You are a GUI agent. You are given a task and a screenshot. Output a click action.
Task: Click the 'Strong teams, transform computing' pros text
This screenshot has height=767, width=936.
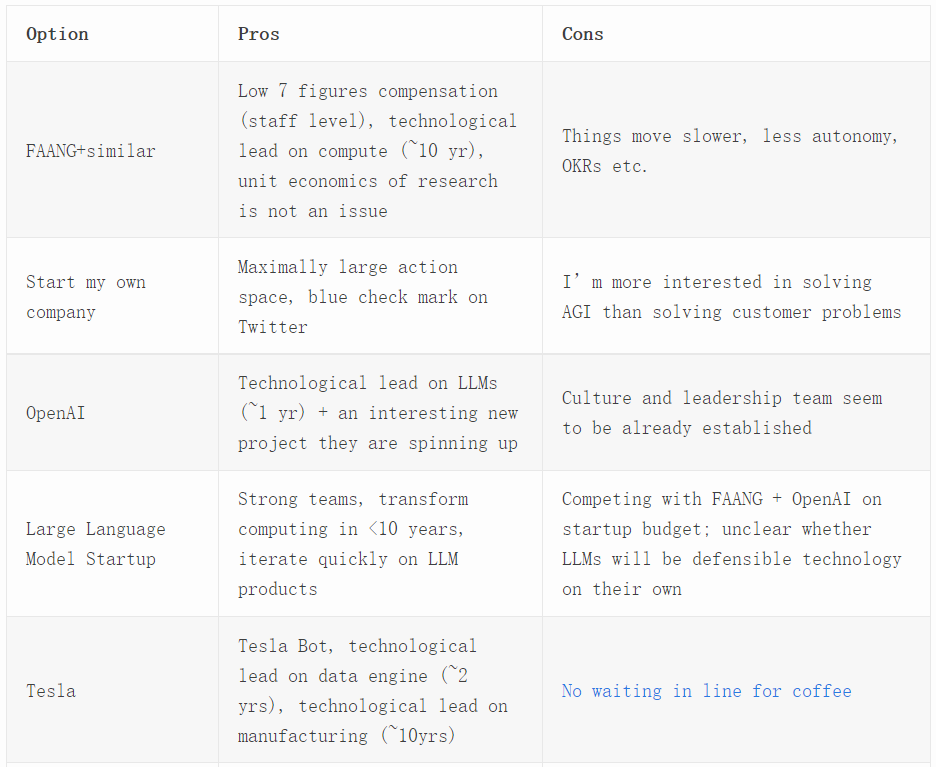click(352, 499)
